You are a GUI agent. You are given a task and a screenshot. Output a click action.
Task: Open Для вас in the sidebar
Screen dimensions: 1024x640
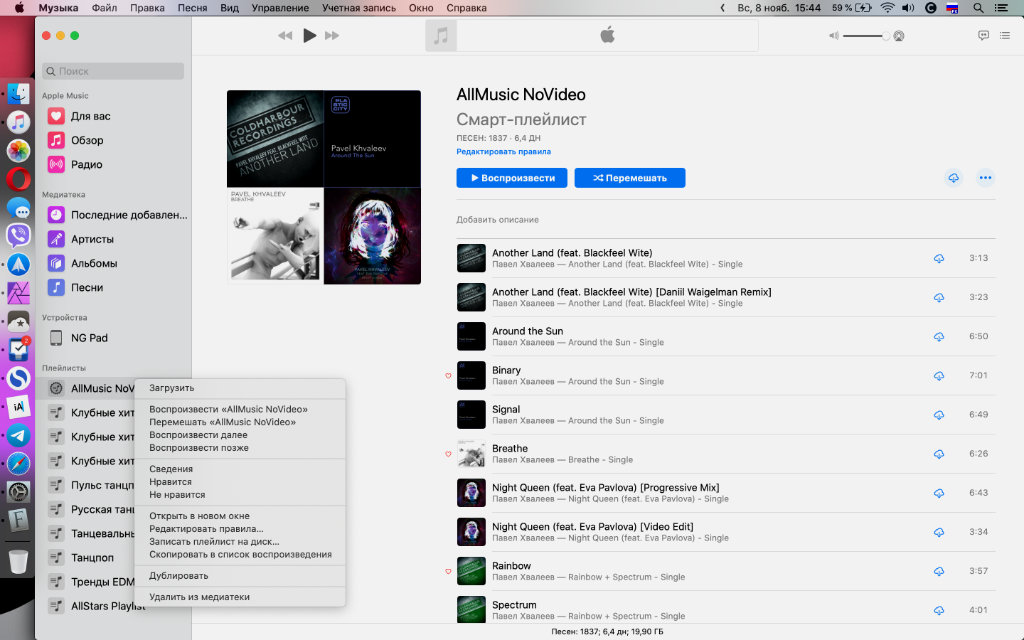(113, 116)
